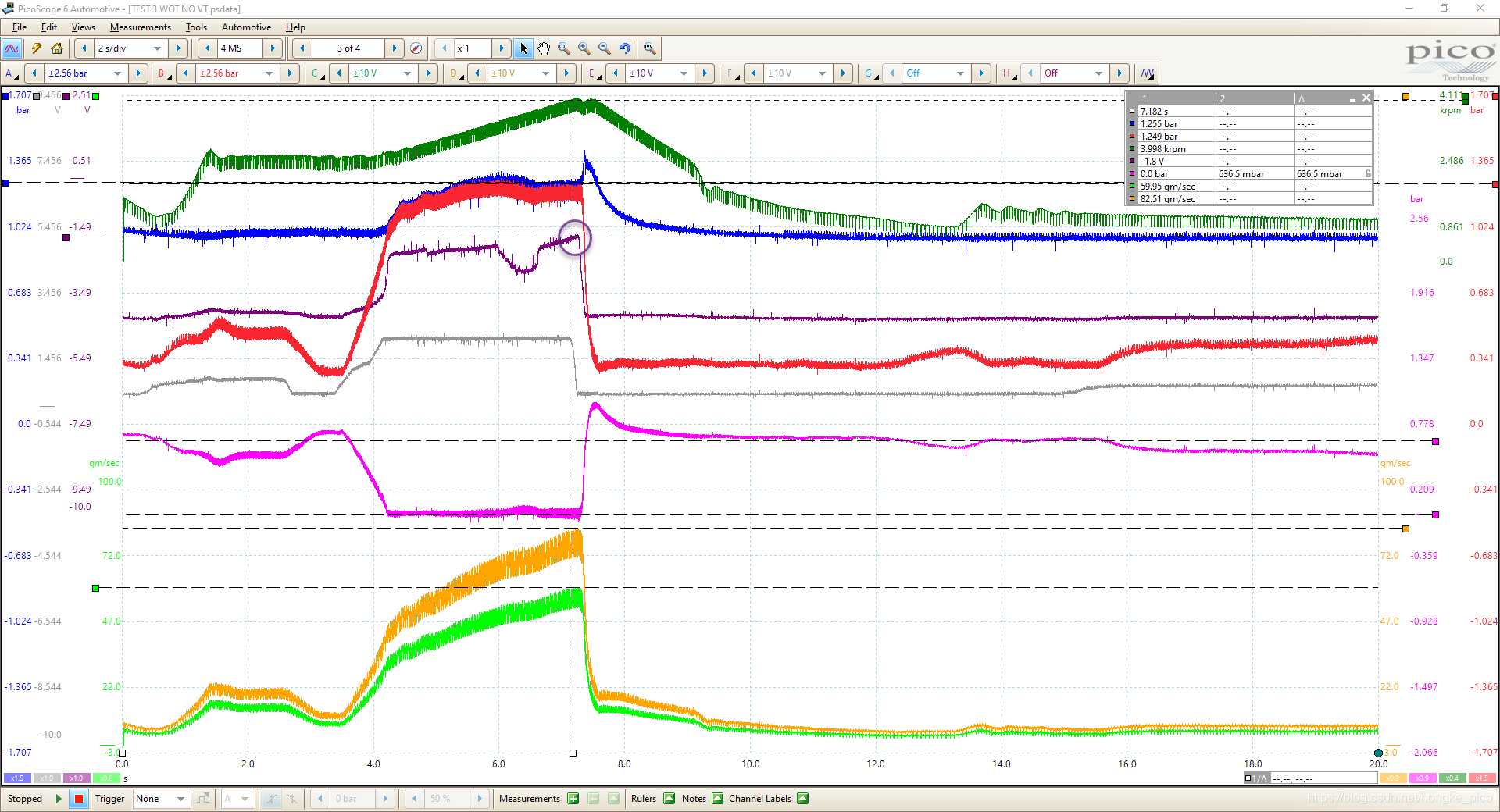The image size is (1500, 812).
Task: Click the red x1.5 scale button at right
Action: [1481, 778]
